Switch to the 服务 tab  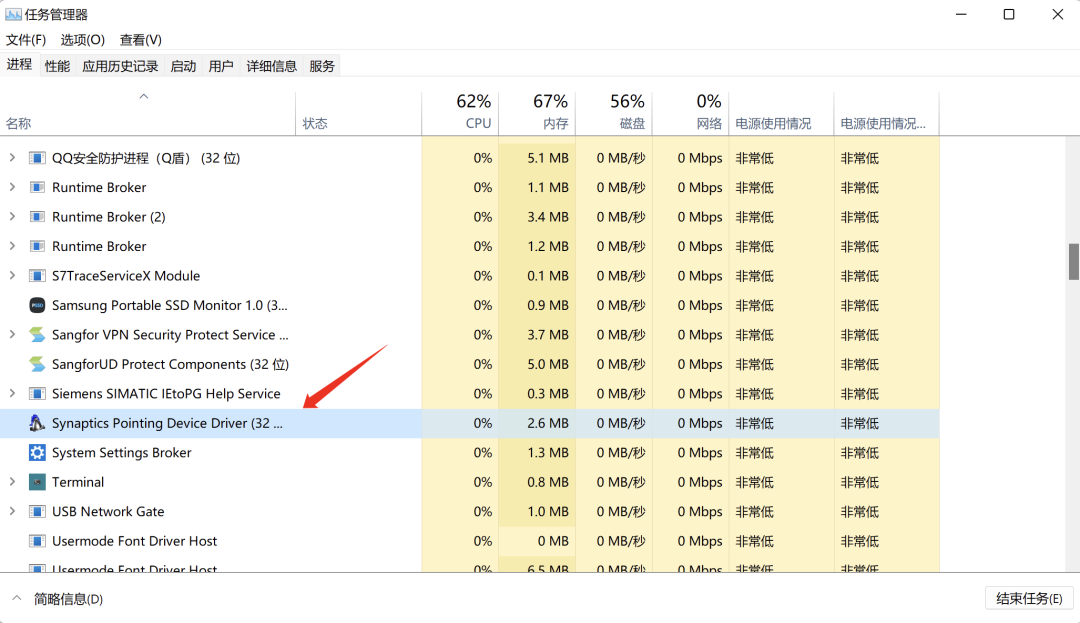tap(322, 66)
